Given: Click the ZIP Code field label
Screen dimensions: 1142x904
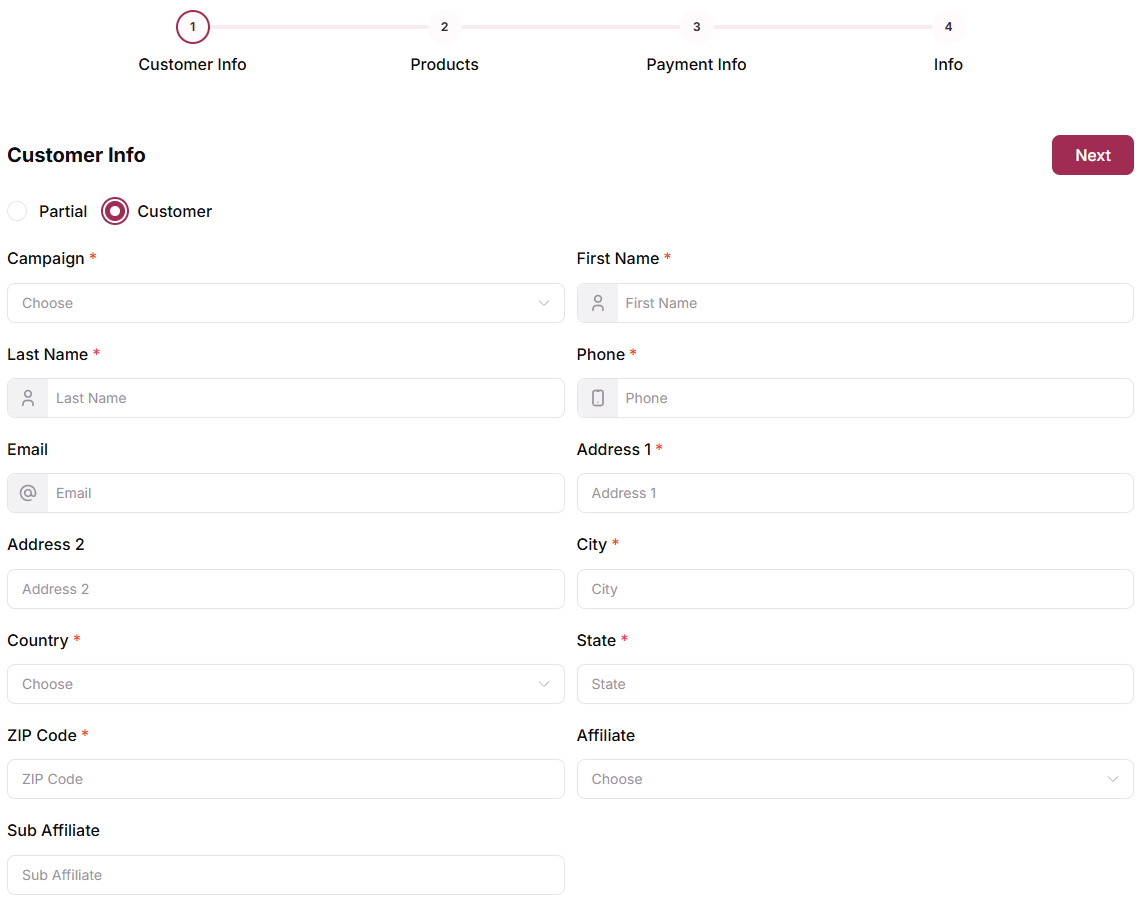Looking at the screenshot, I should click(x=42, y=736).
